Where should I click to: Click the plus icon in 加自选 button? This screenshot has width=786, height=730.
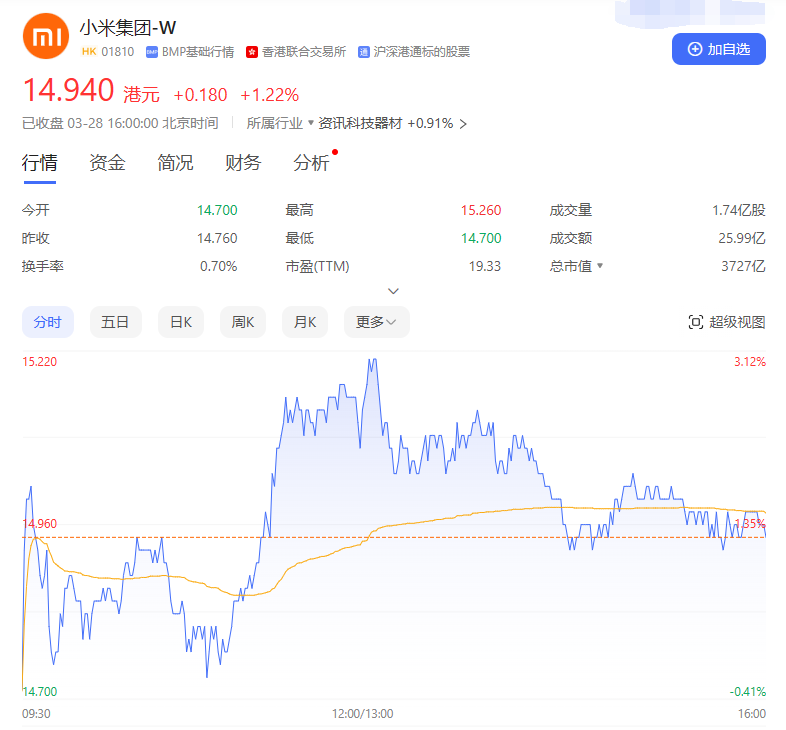pos(695,49)
